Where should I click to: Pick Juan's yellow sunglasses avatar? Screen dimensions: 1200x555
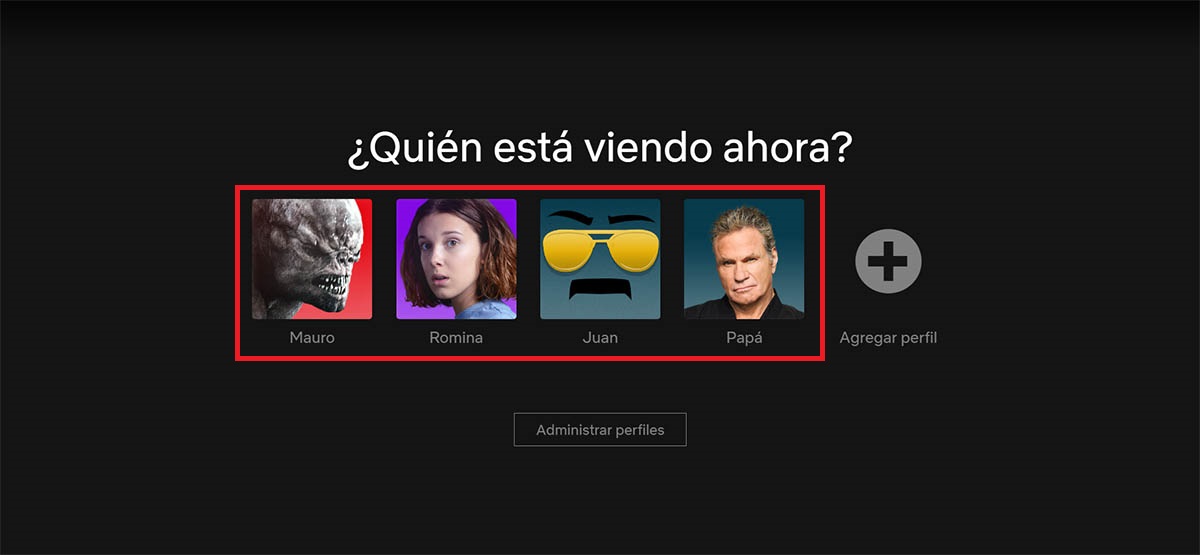[x=600, y=259]
